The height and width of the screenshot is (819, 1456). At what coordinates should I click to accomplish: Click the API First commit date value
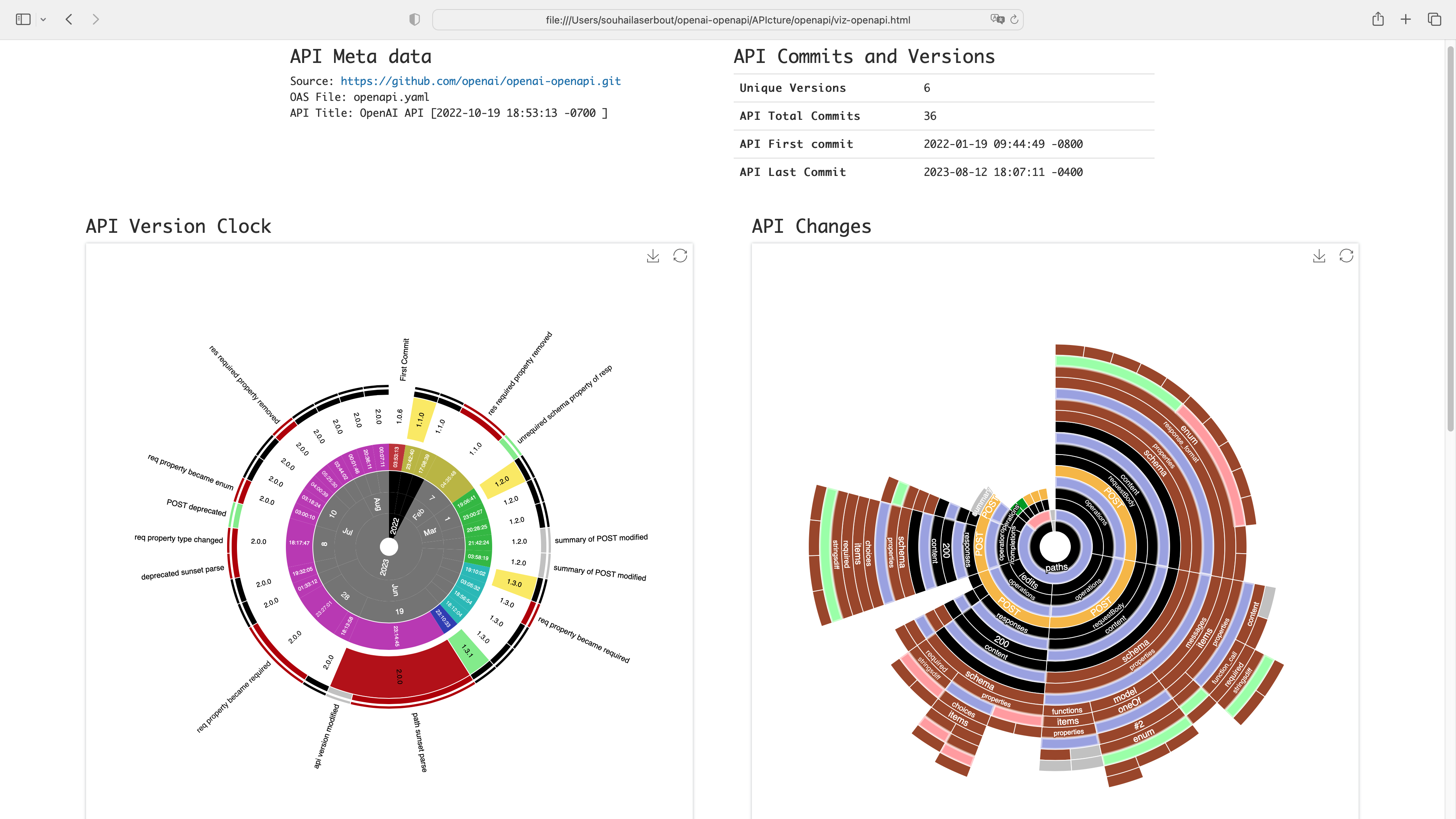(1003, 144)
